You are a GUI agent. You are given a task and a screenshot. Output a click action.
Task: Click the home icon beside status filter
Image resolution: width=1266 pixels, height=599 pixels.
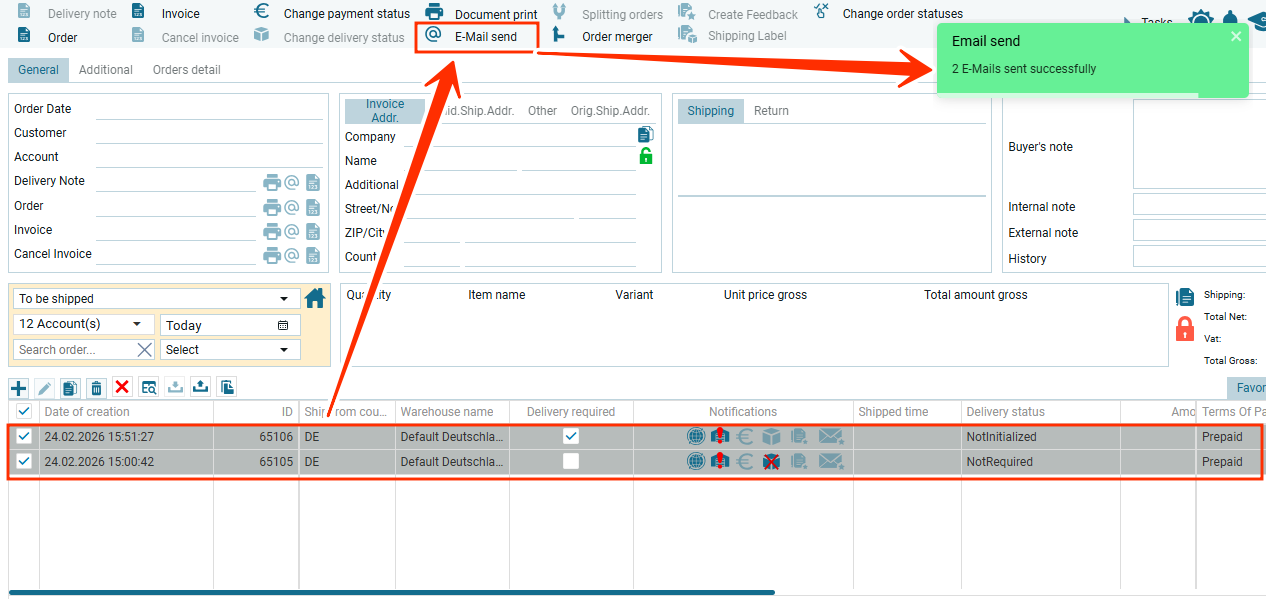[x=315, y=298]
